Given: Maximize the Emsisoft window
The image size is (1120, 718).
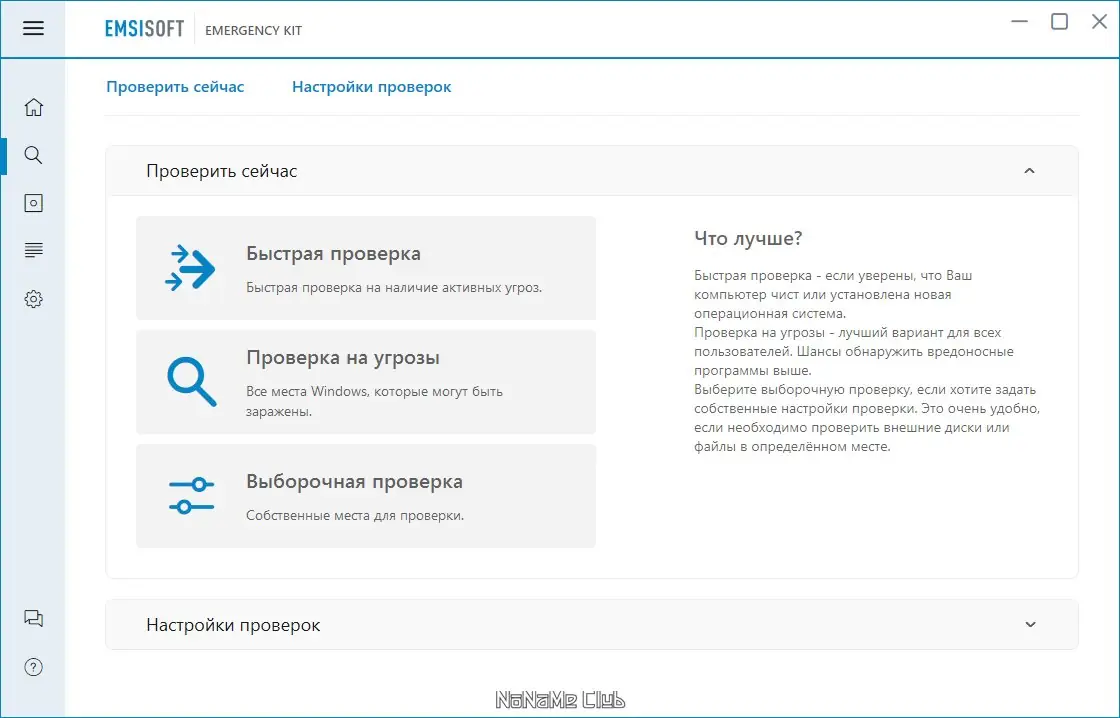Looking at the screenshot, I should pyautogui.click(x=1059, y=21).
